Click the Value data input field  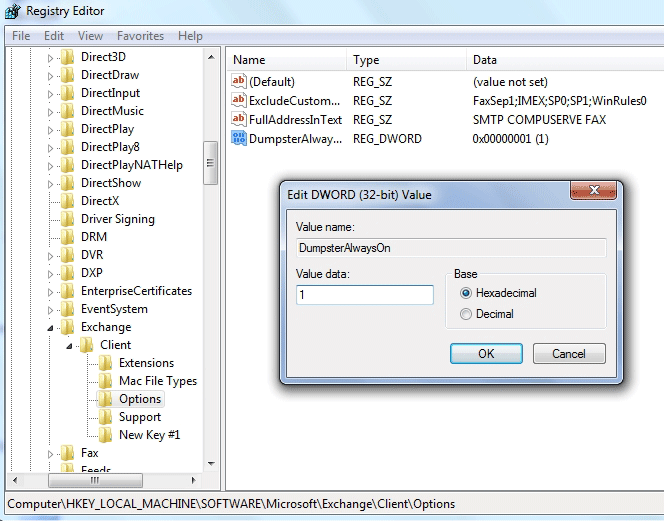[x=364, y=295]
